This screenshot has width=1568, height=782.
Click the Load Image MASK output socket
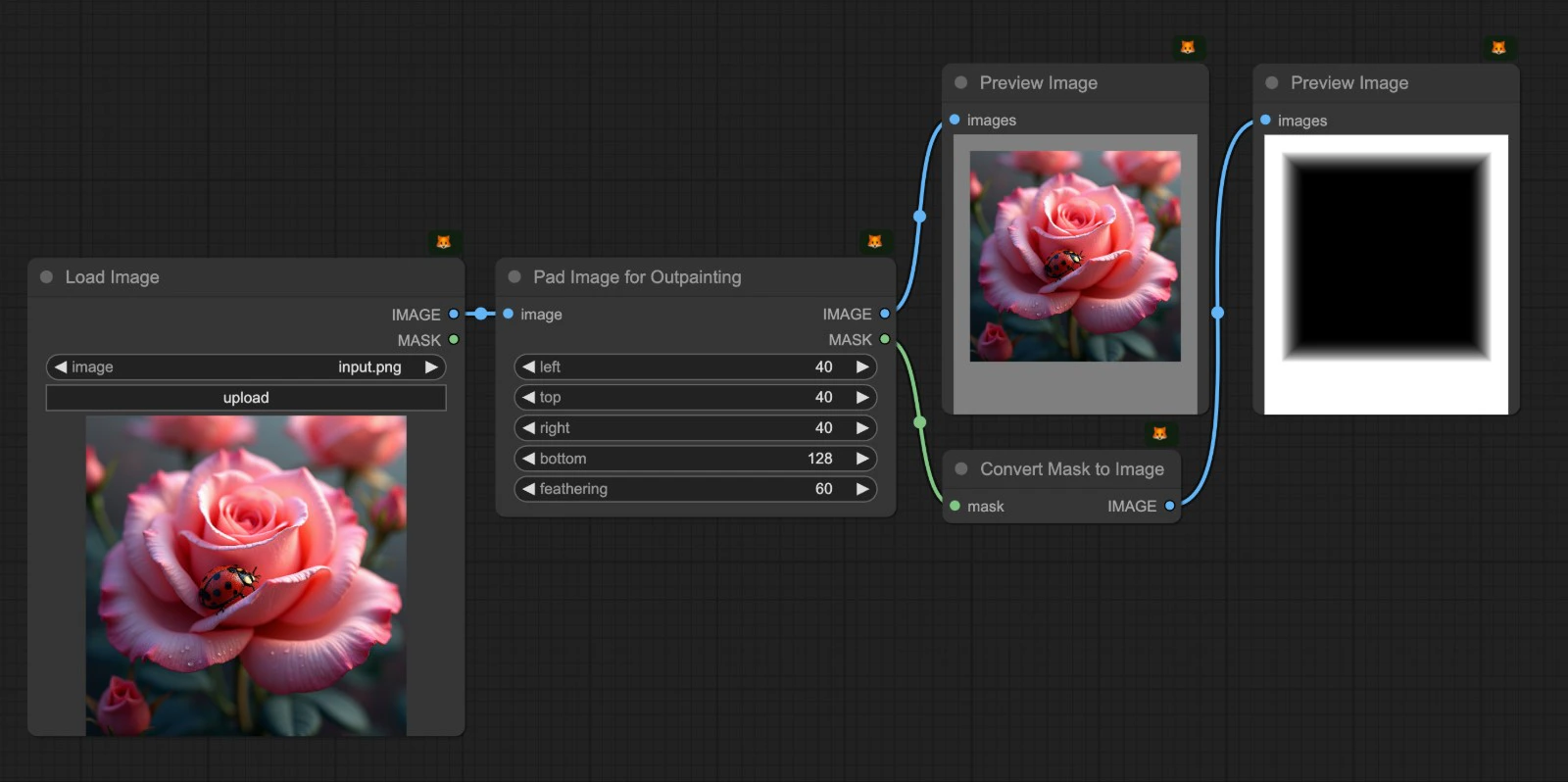[x=454, y=340]
